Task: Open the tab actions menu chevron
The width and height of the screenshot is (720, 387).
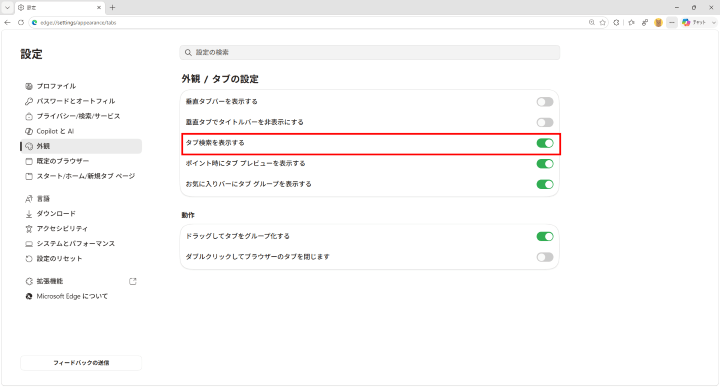Action: (x=7, y=7)
